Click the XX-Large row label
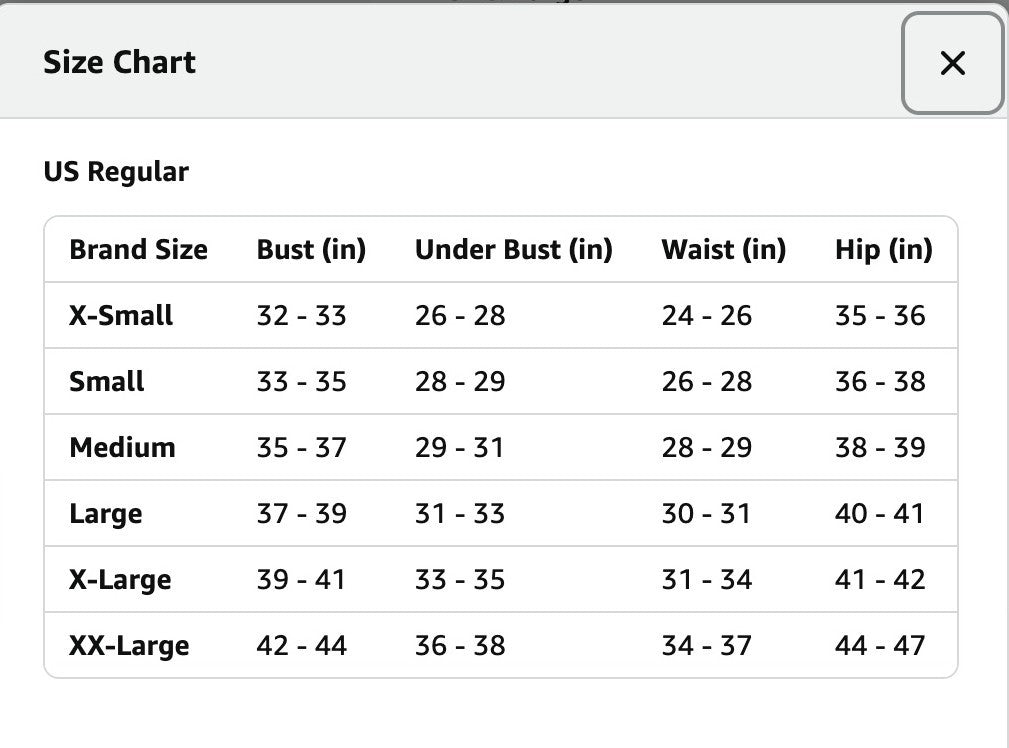The image size is (1009, 748). [x=129, y=646]
